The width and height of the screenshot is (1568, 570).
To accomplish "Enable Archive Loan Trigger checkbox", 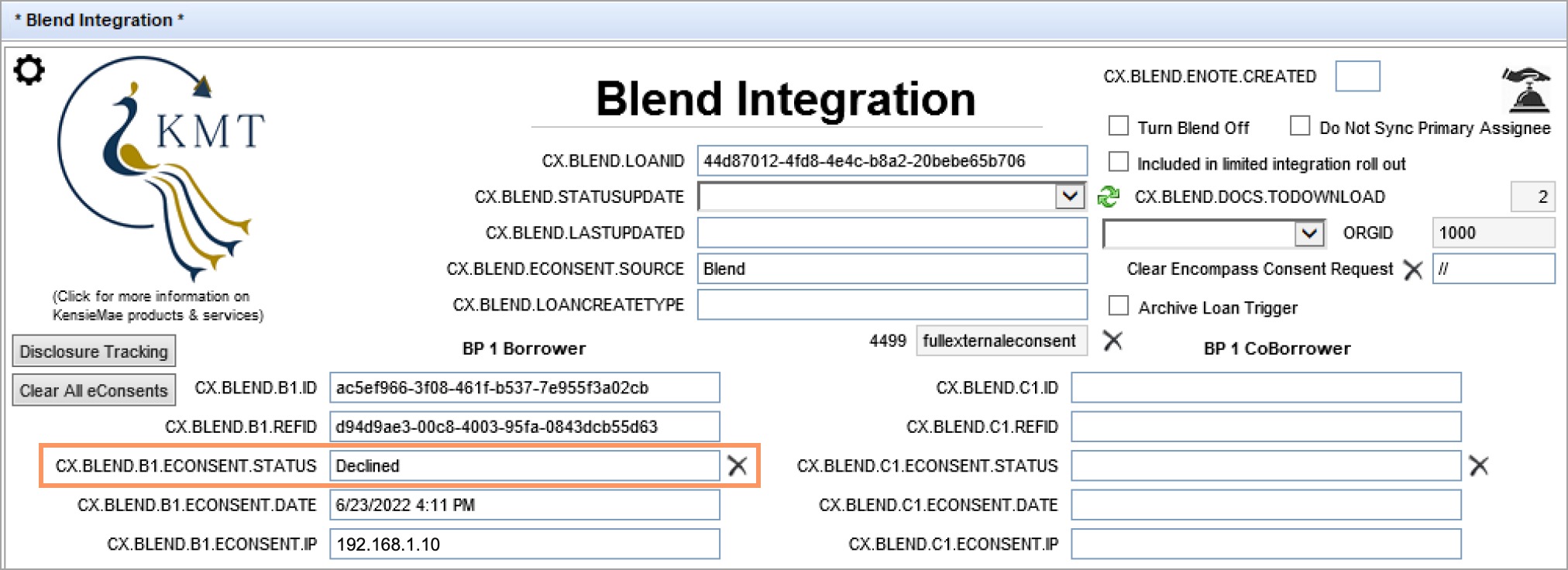I will coord(1119,305).
